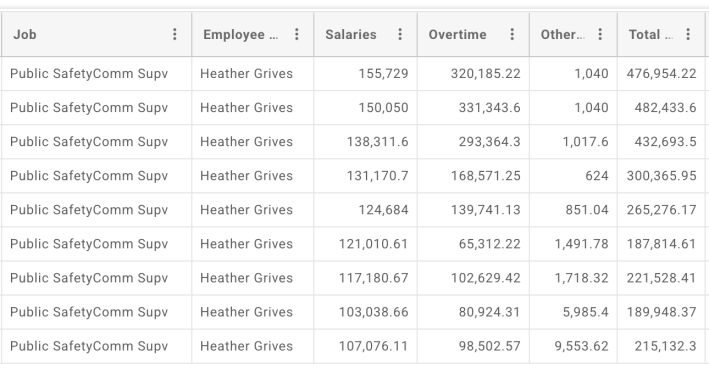Open the Job column options menu
Viewport: 709px width, 378px height.
[175, 34]
